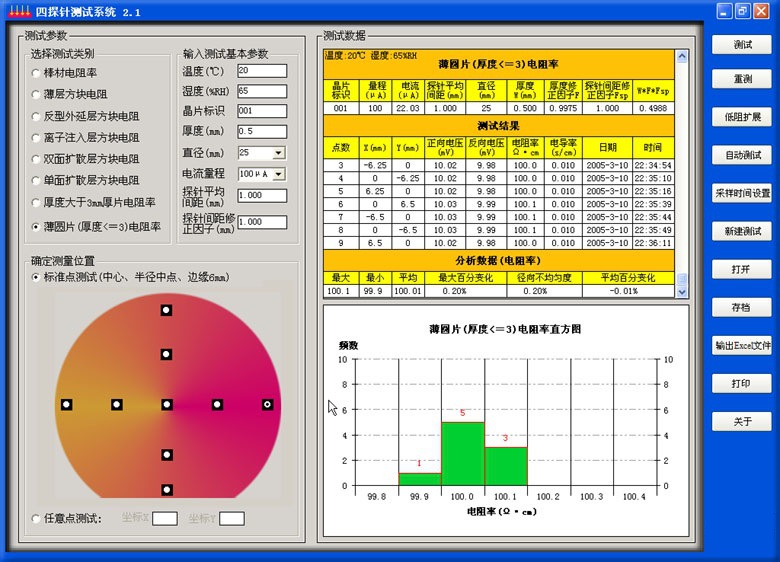780x562 pixels.
Task: Expand the 电流量程 current range dropdown
Action: (x=278, y=174)
